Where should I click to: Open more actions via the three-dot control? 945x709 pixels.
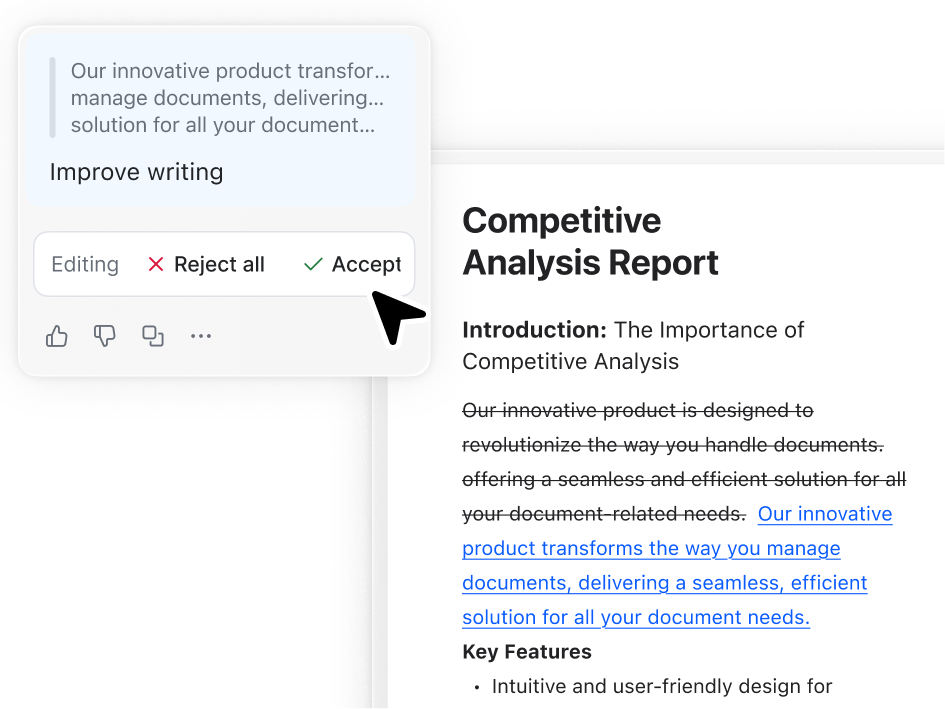coord(201,336)
